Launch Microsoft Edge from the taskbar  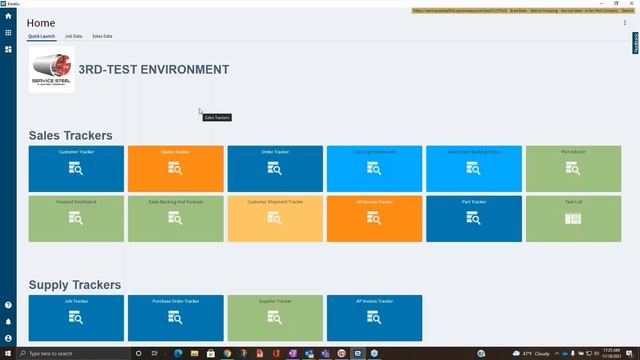178,353
